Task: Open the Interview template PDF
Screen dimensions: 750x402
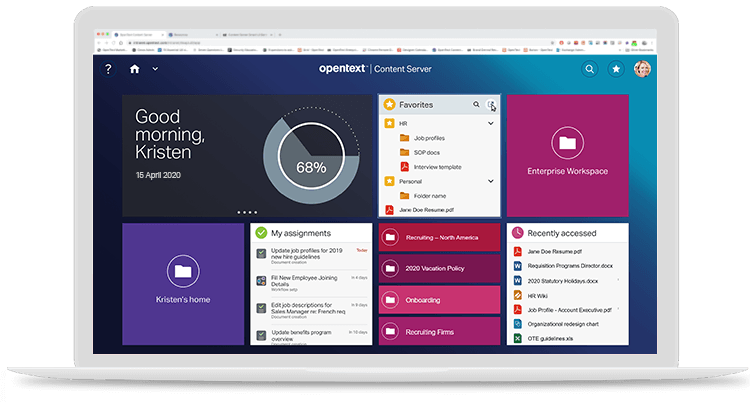Action: (436, 166)
